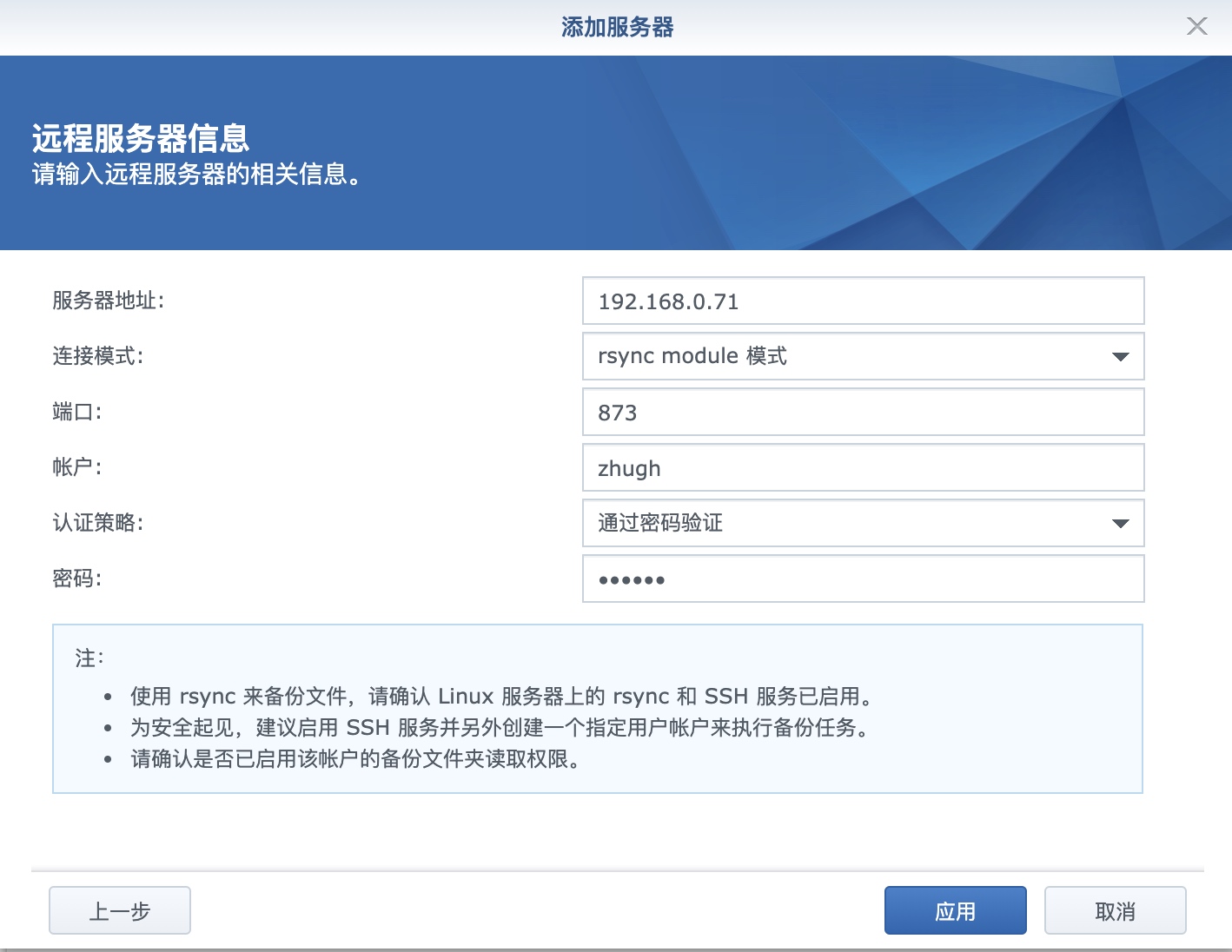This screenshot has height=952, width=1232.
Task: Click the note about rsync 和 SSH 服务已启用
Action: [502, 697]
